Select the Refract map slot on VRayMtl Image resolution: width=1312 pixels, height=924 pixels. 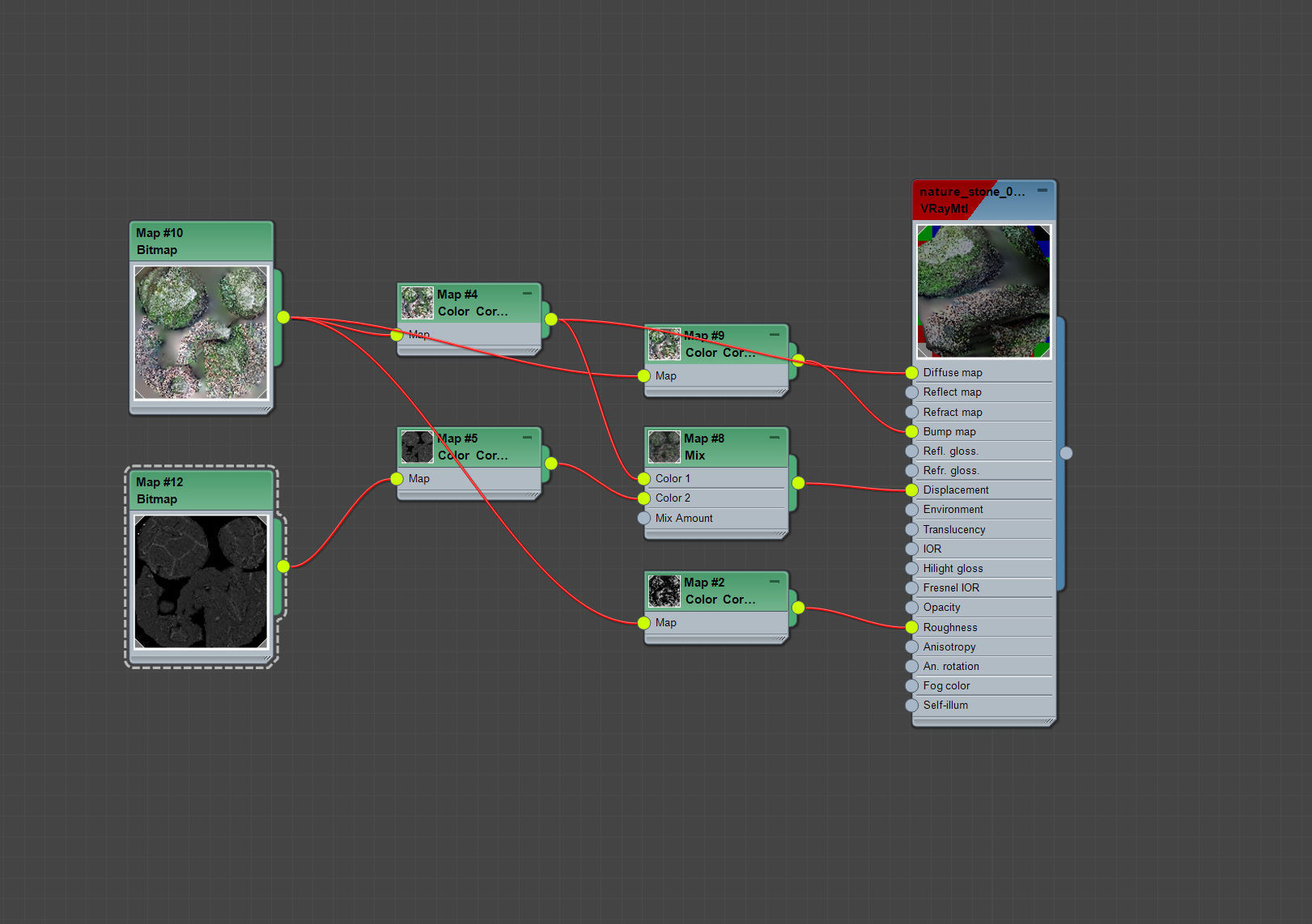point(983,412)
